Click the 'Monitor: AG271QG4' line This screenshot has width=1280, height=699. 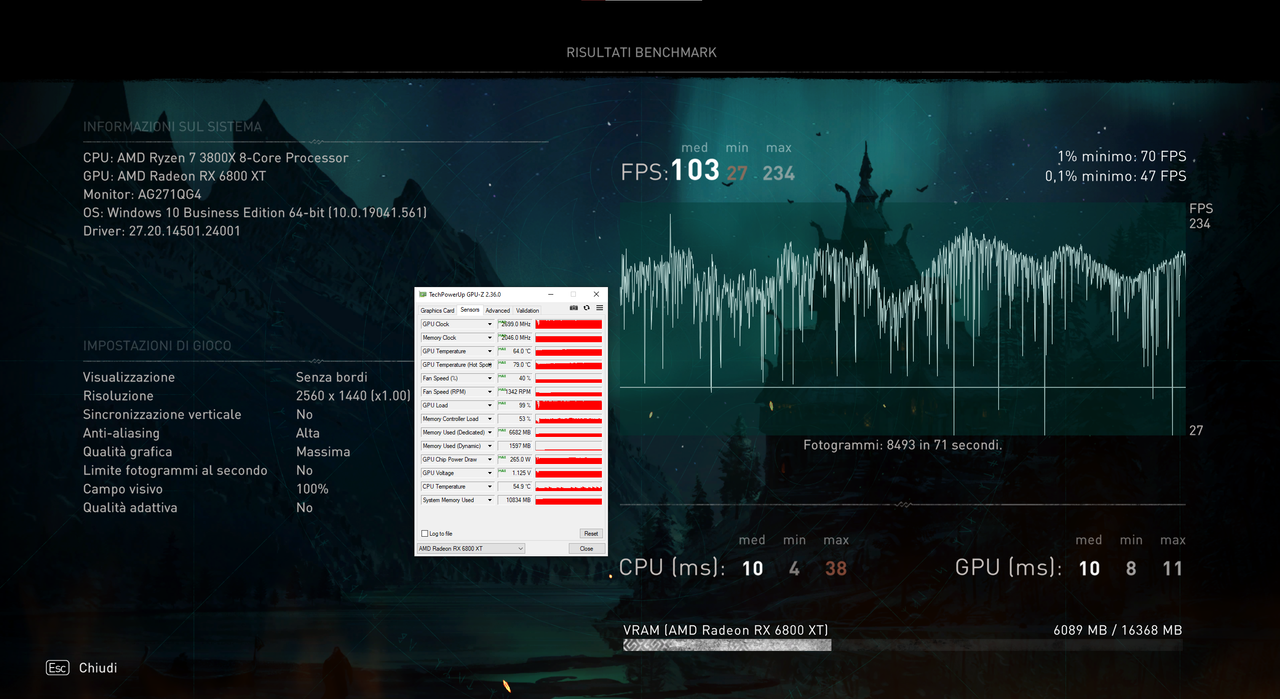(142, 194)
